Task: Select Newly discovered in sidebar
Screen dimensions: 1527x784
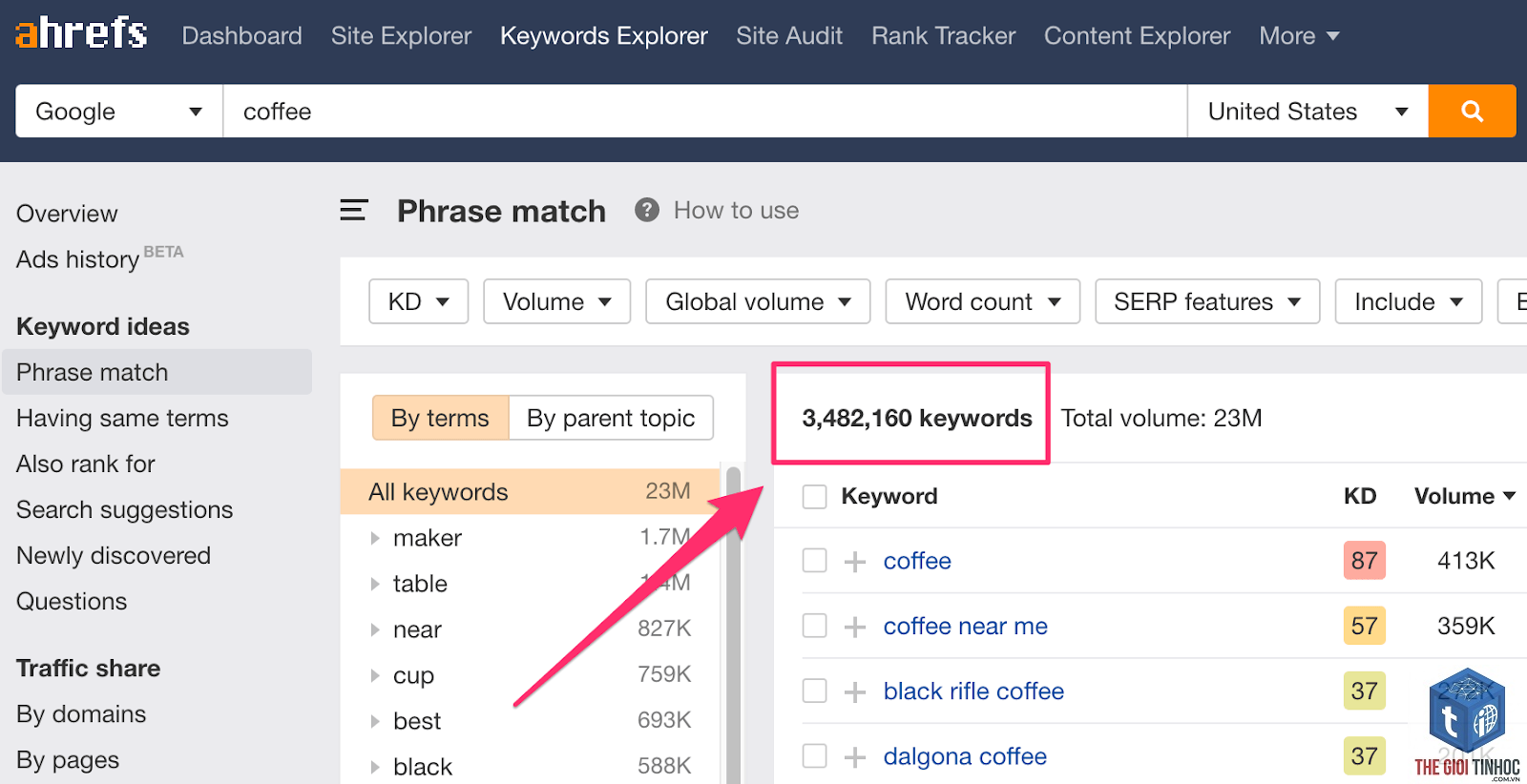Action: point(114,555)
